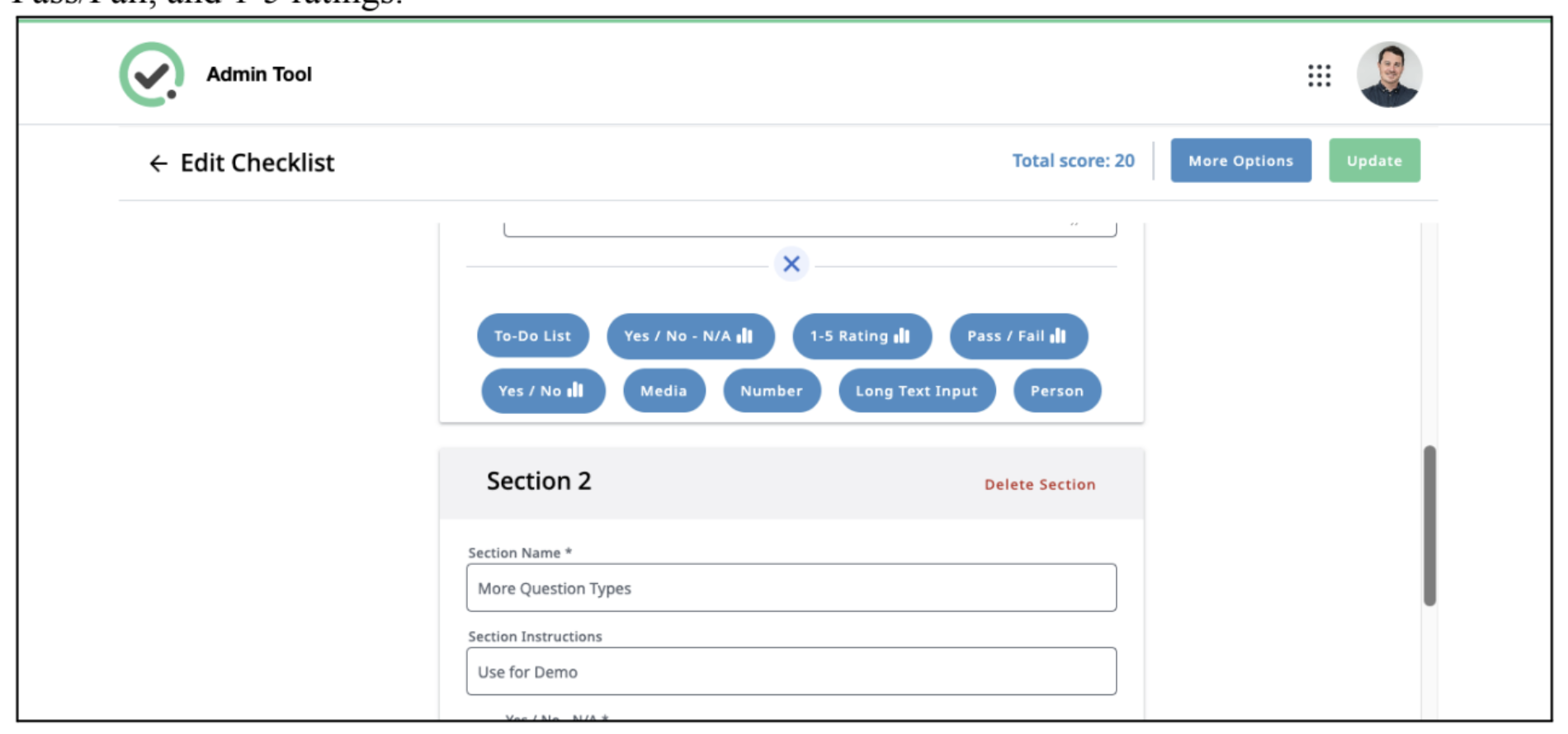This screenshot has height=734, width=1568.
Task: Click the Admin Tool checkmark logo
Action: point(152,74)
